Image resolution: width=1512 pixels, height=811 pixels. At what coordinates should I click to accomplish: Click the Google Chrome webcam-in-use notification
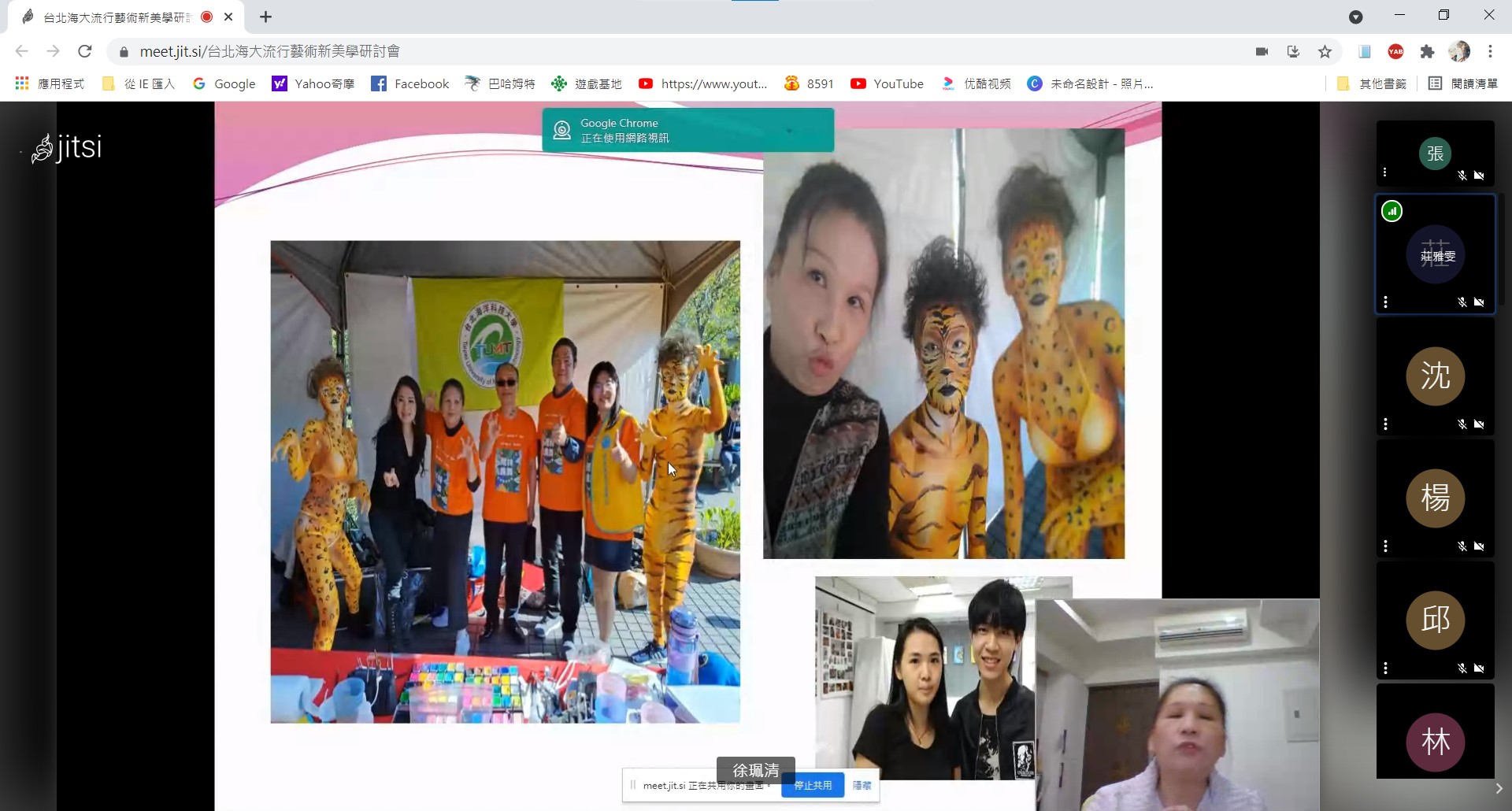(x=688, y=131)
